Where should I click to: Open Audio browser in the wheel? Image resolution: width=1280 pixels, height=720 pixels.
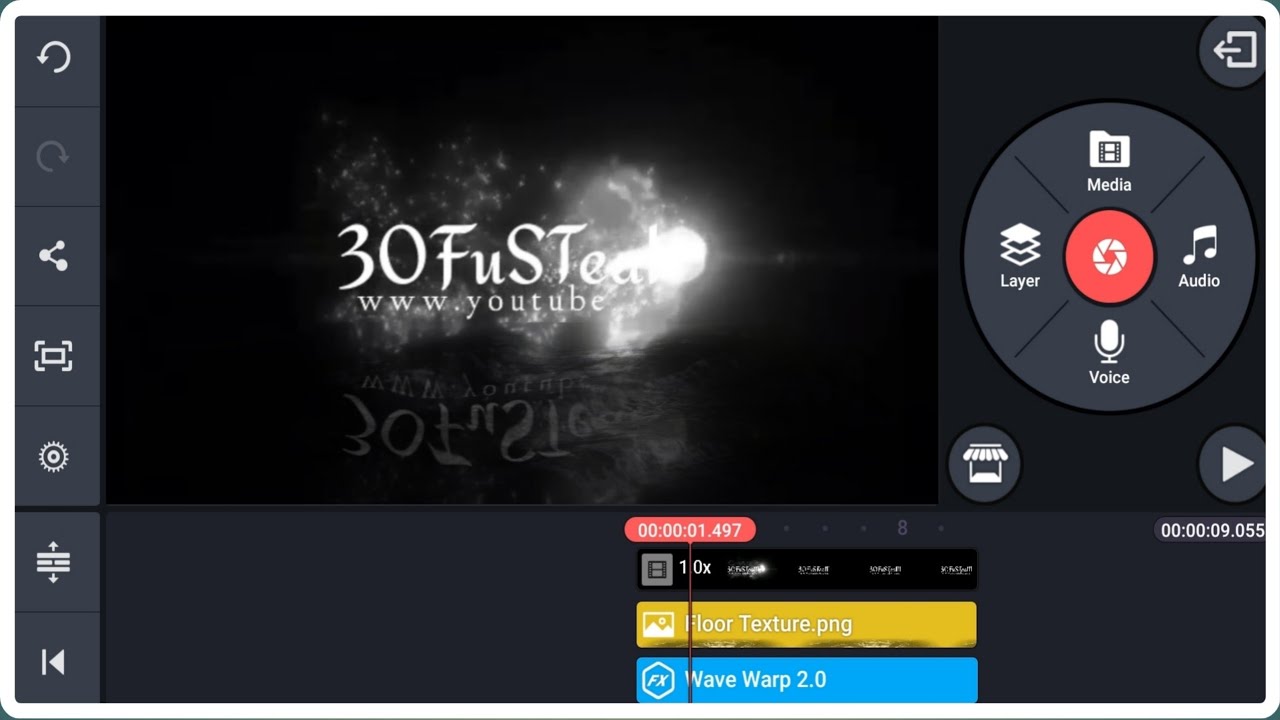point(1199,257)
